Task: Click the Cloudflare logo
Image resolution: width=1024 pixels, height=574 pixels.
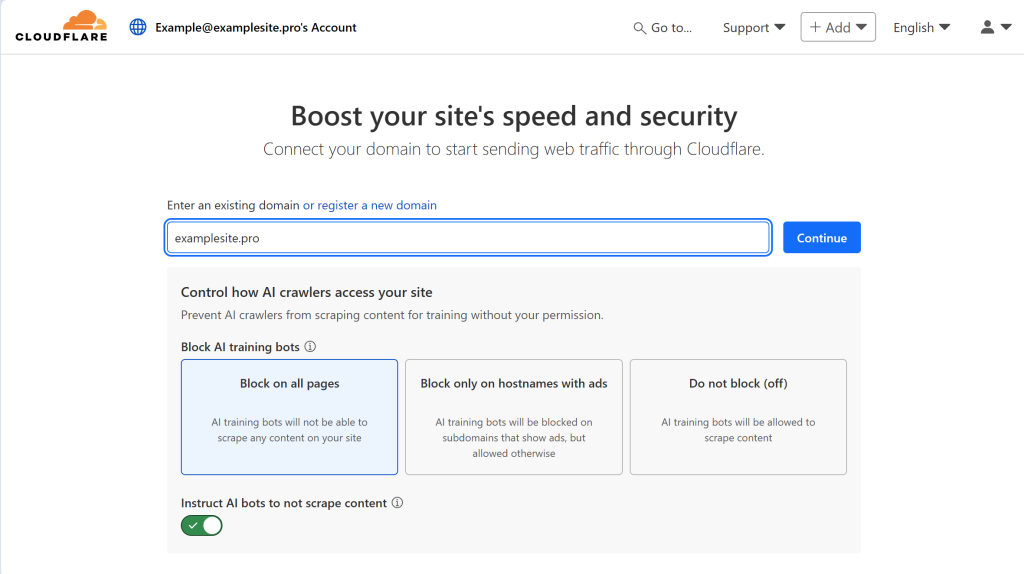Action: click(x=61, y=26)
